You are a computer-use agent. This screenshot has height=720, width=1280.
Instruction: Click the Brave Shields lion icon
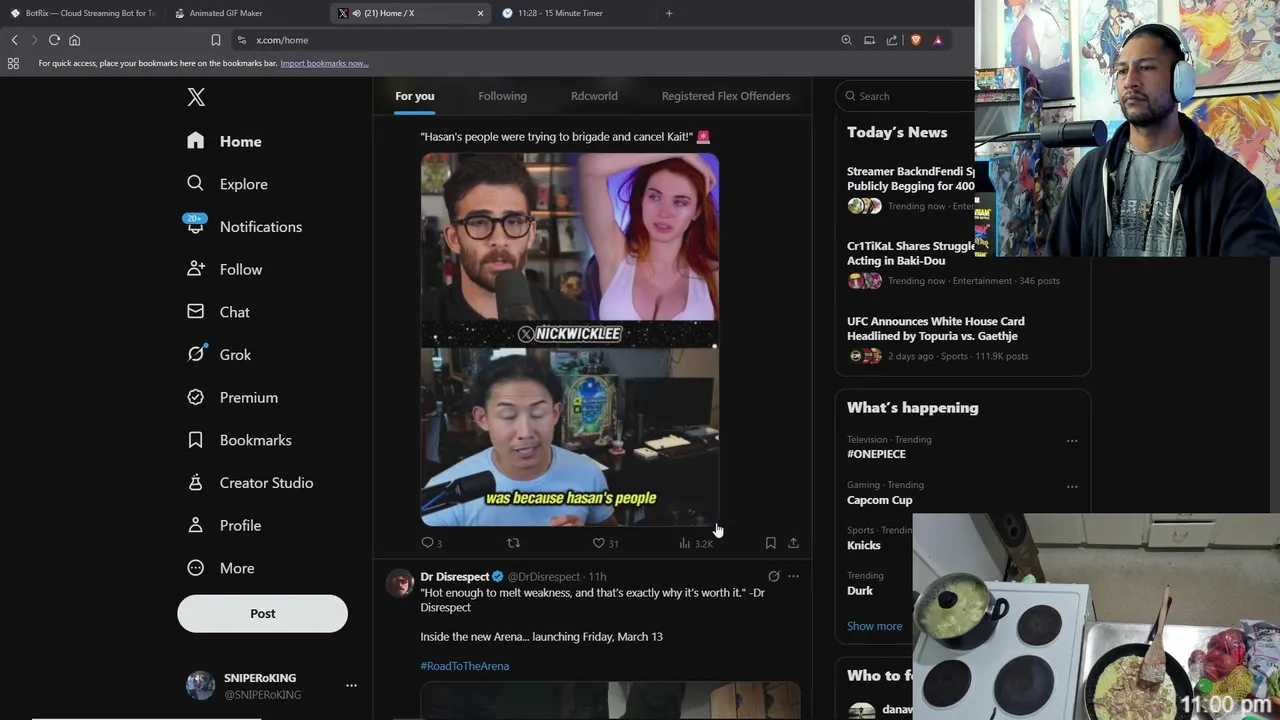915,40
